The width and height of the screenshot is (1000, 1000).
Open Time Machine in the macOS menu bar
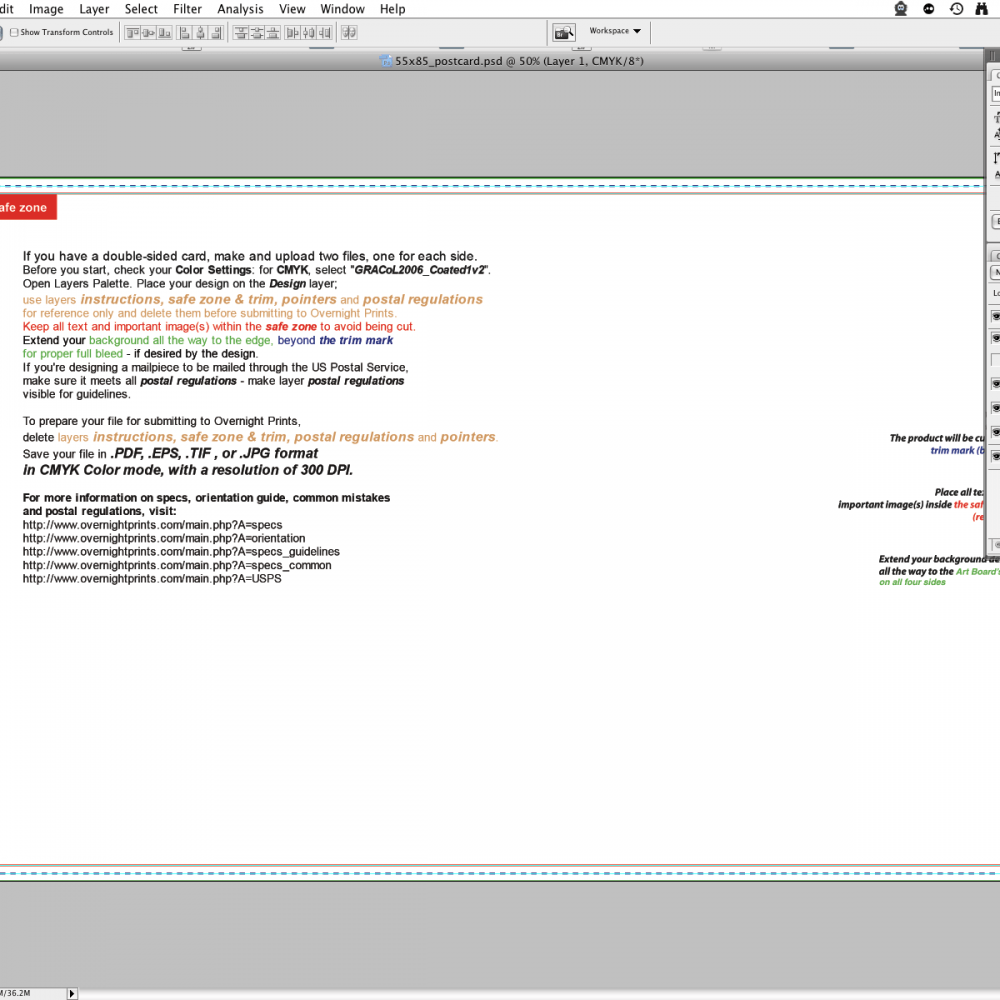[957, 9]
